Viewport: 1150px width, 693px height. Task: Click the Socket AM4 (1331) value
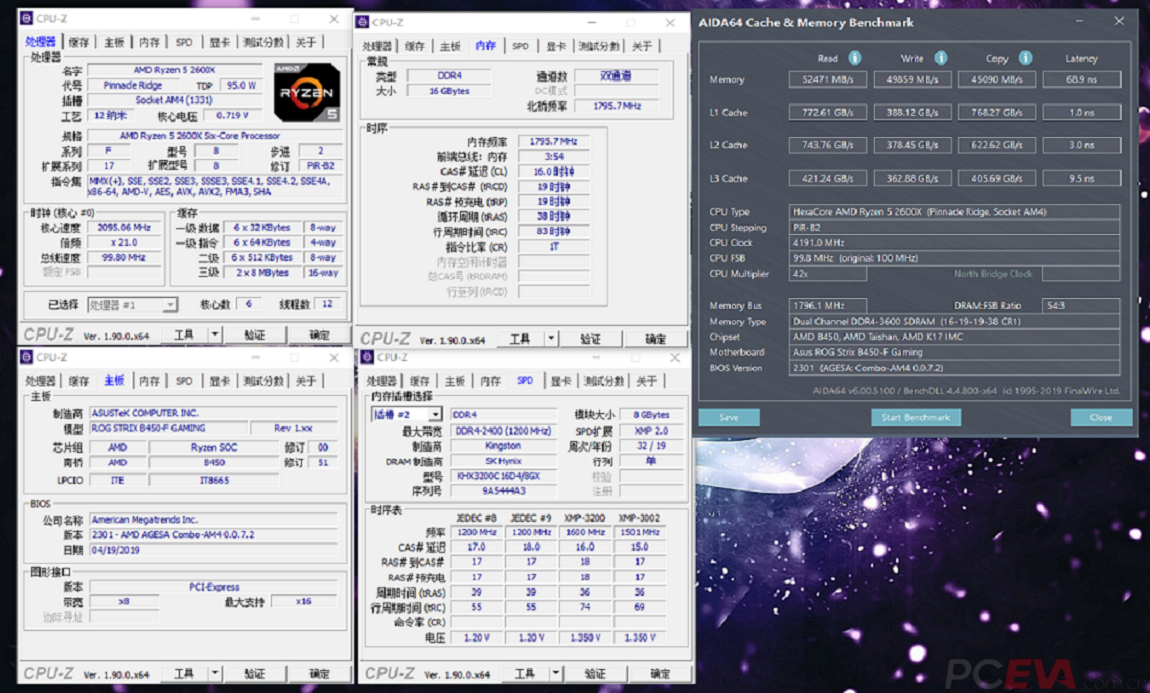coord(175,100)
